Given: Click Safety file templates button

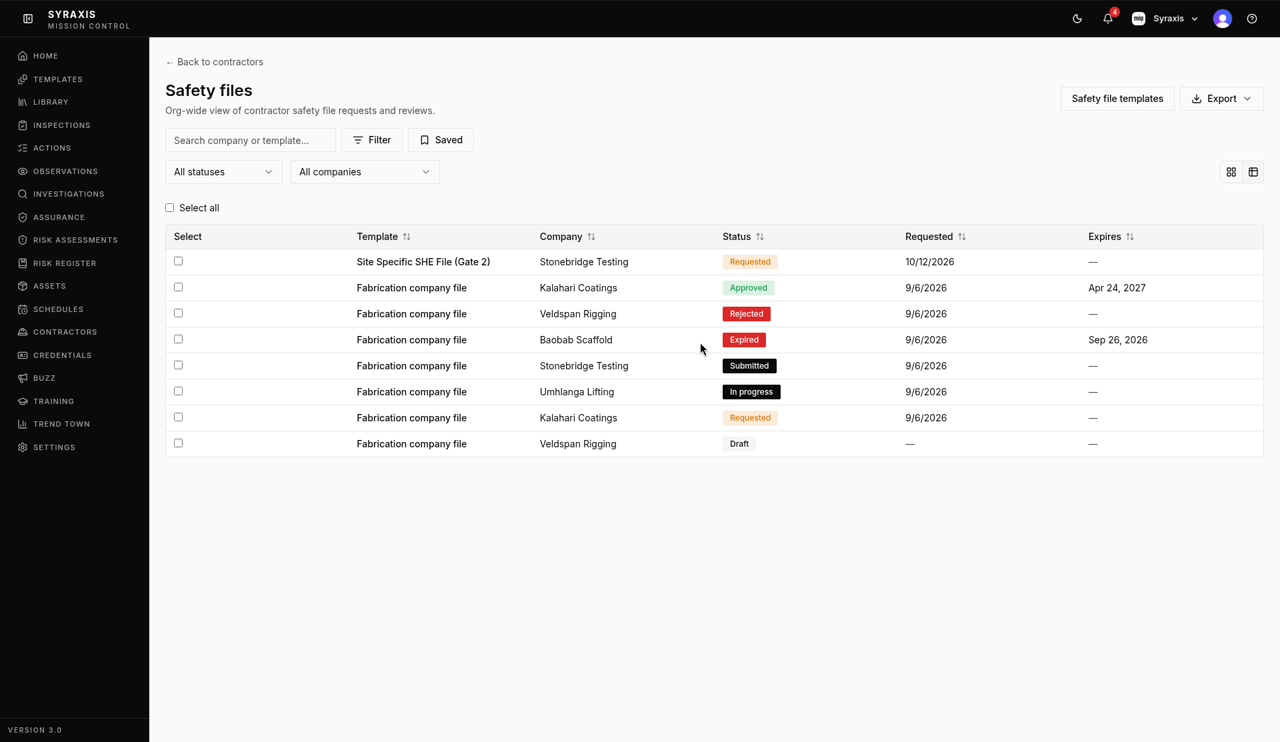Looking at the screenshot, I should point(1117,99).
